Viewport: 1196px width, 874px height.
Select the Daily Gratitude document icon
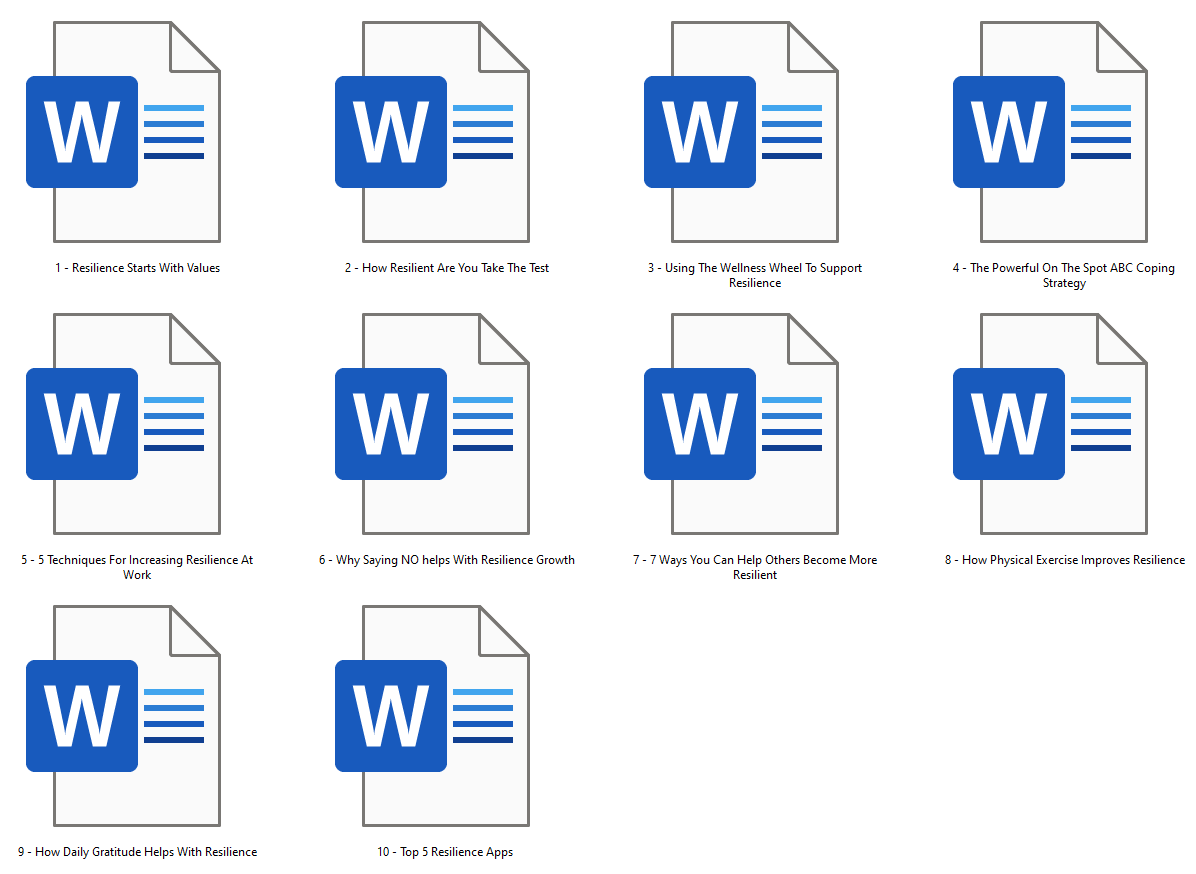tap(123, 716)
